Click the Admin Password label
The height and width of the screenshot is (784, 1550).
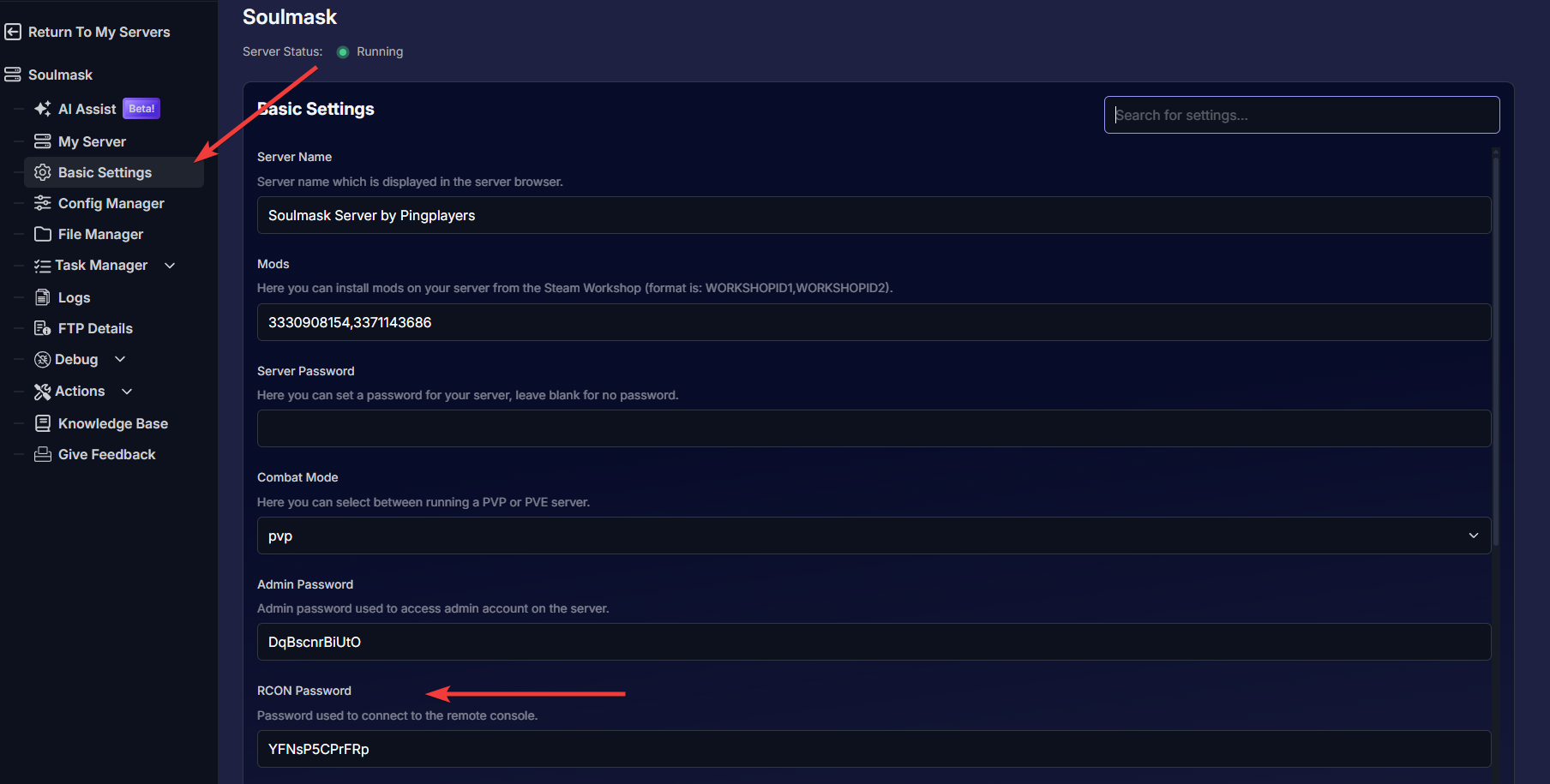point(305,584)
